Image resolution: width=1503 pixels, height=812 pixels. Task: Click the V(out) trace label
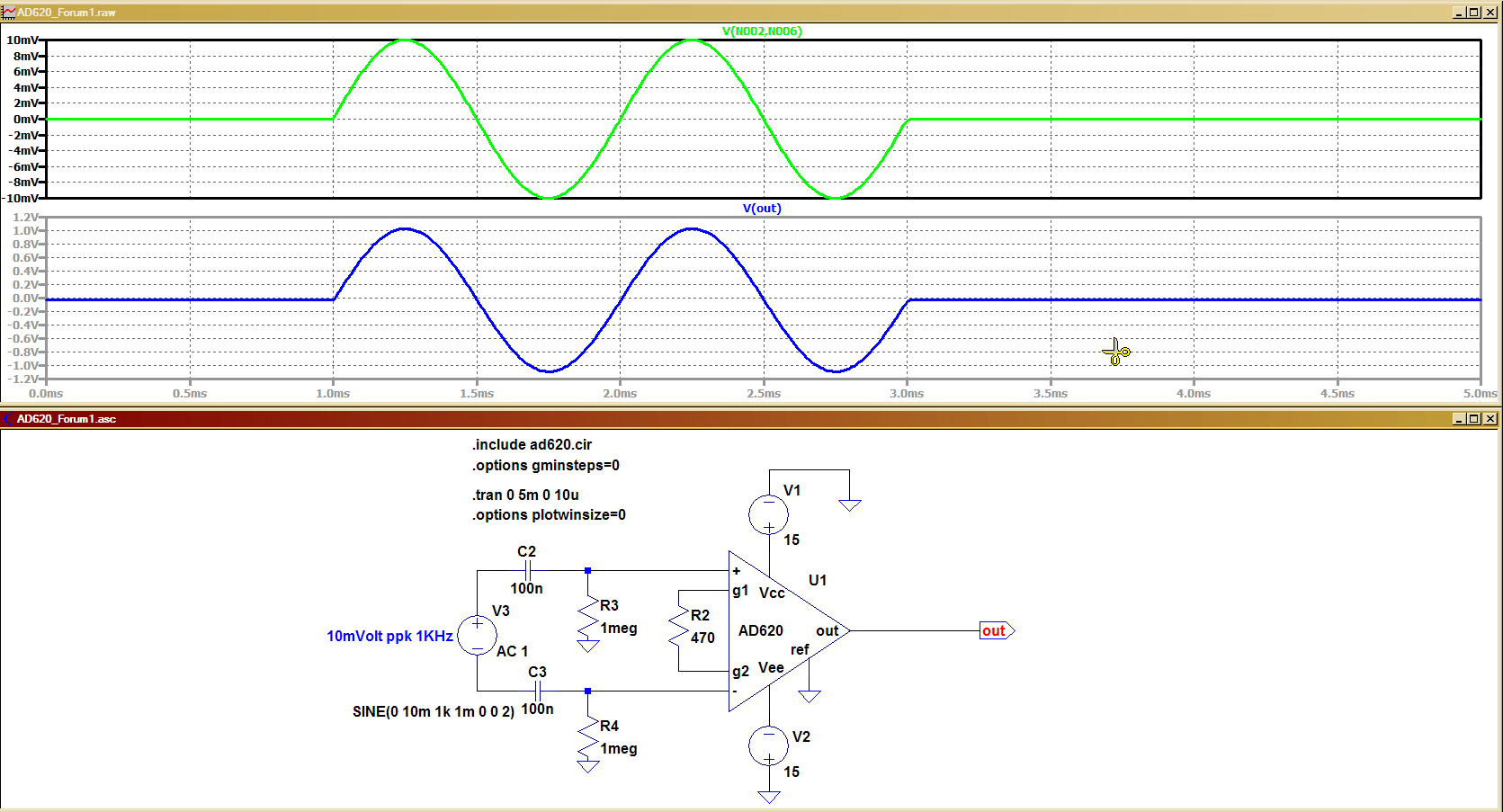click(762, 208)
